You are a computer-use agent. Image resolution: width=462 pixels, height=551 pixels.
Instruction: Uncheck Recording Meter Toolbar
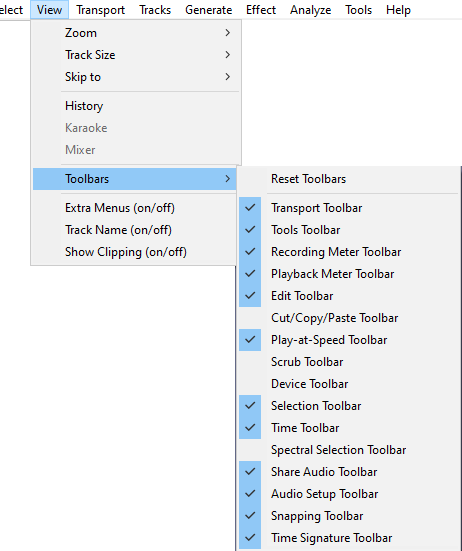pos(349,252)
